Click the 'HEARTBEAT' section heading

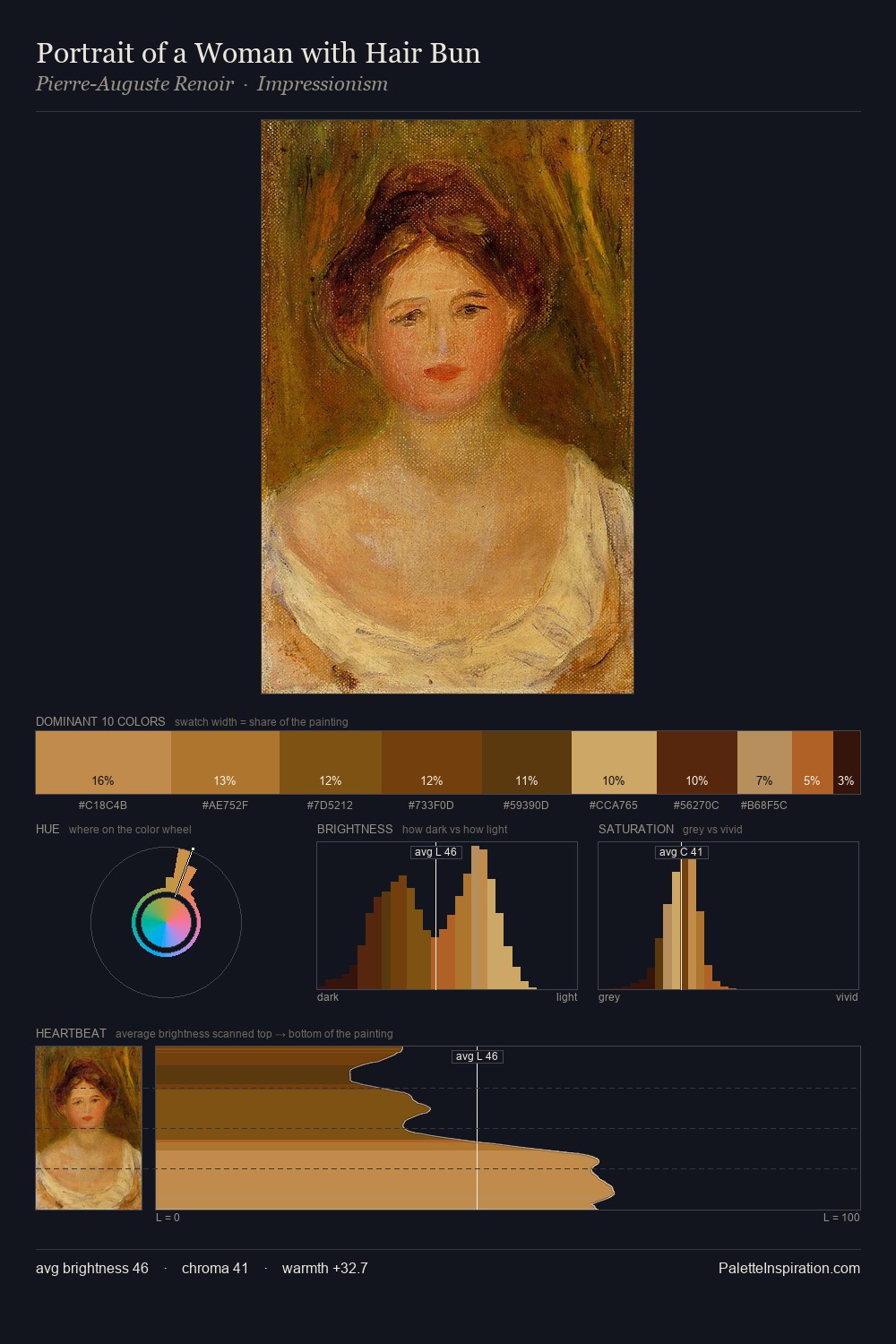(x=71, y=1033)
